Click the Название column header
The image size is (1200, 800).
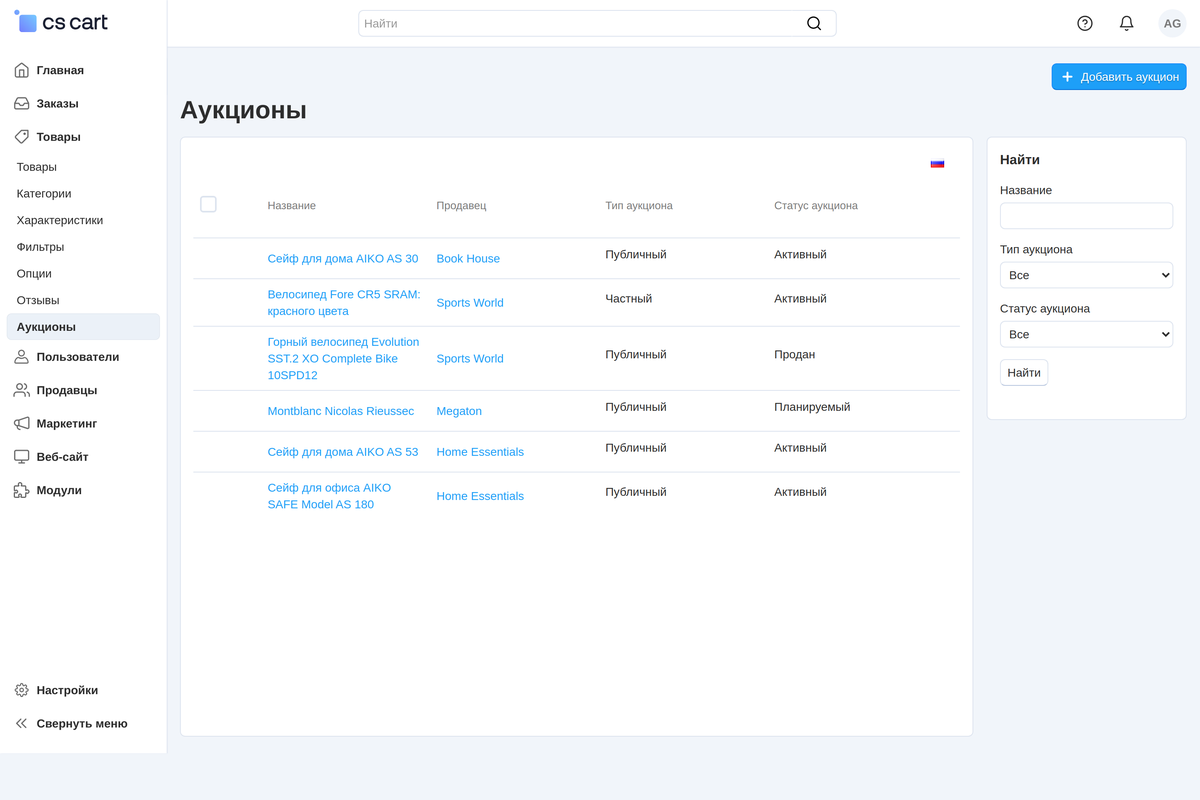tap(292, 205)
